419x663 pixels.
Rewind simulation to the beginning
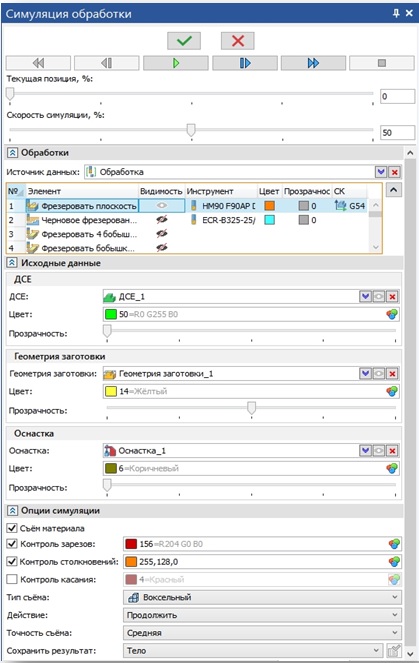point(38,63)
